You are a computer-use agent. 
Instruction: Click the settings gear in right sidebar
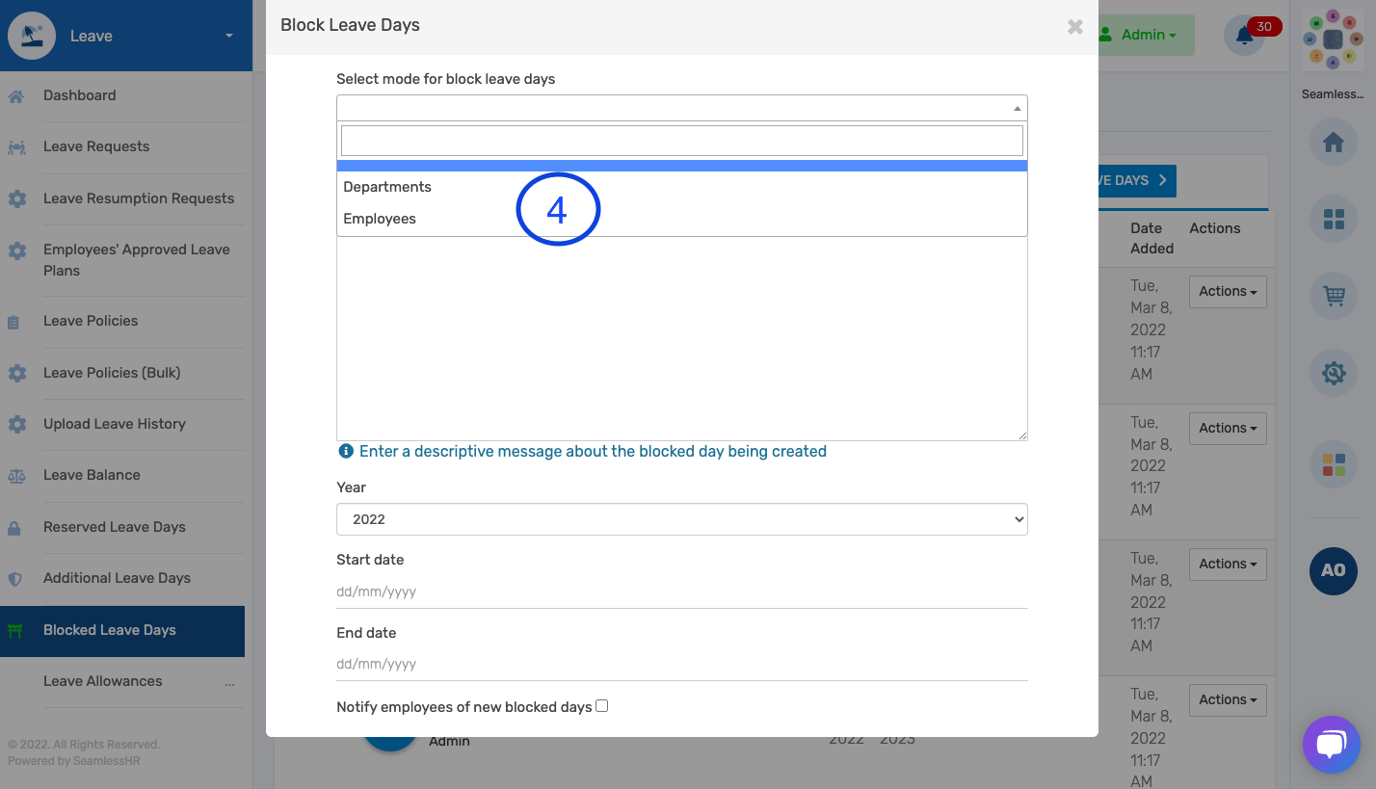(x=1333, y=373)
